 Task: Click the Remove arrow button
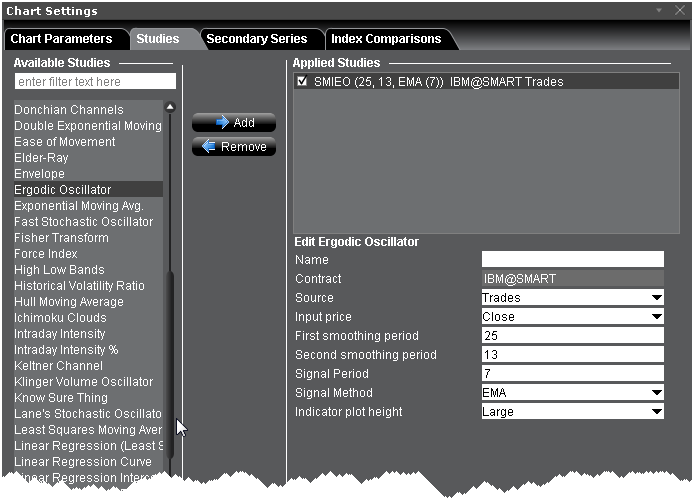(234, 147)
